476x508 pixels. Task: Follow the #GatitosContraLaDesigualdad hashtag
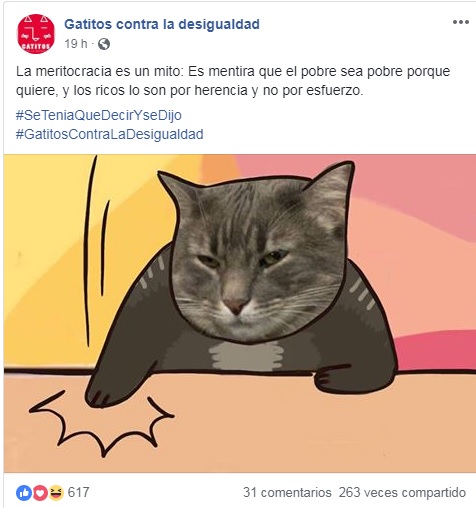(110, 134)
